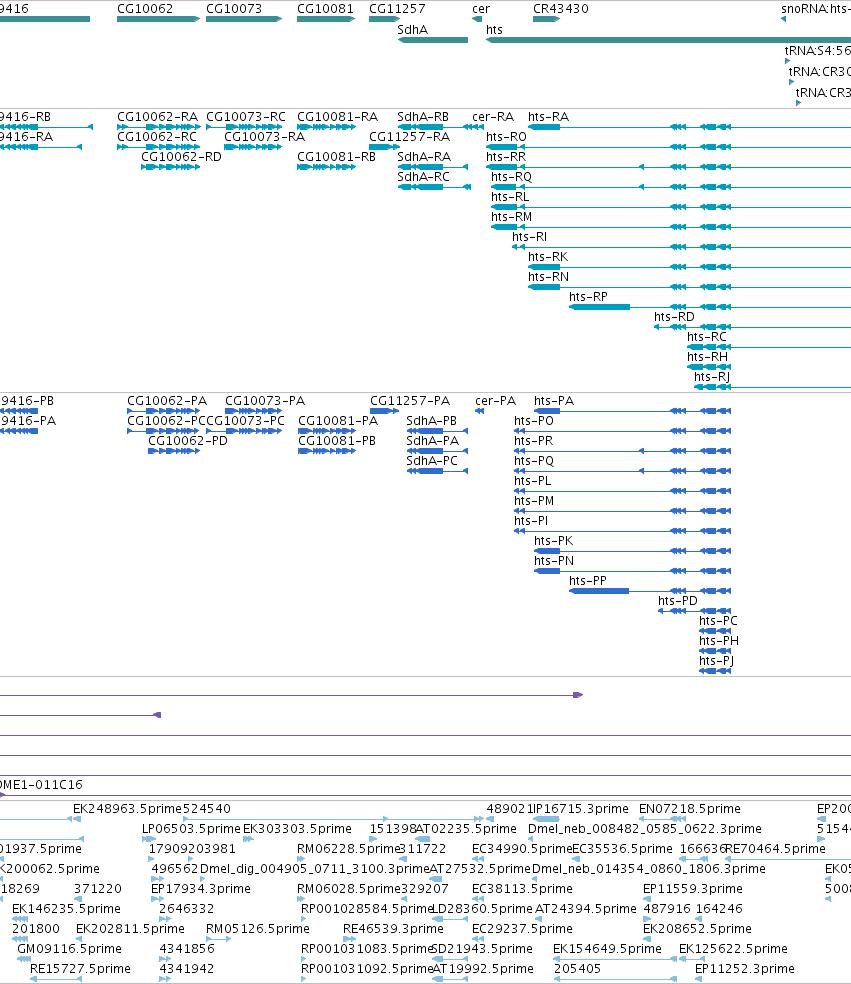
Task: Open the CR43430 gene label
Action: pos(561,9)
